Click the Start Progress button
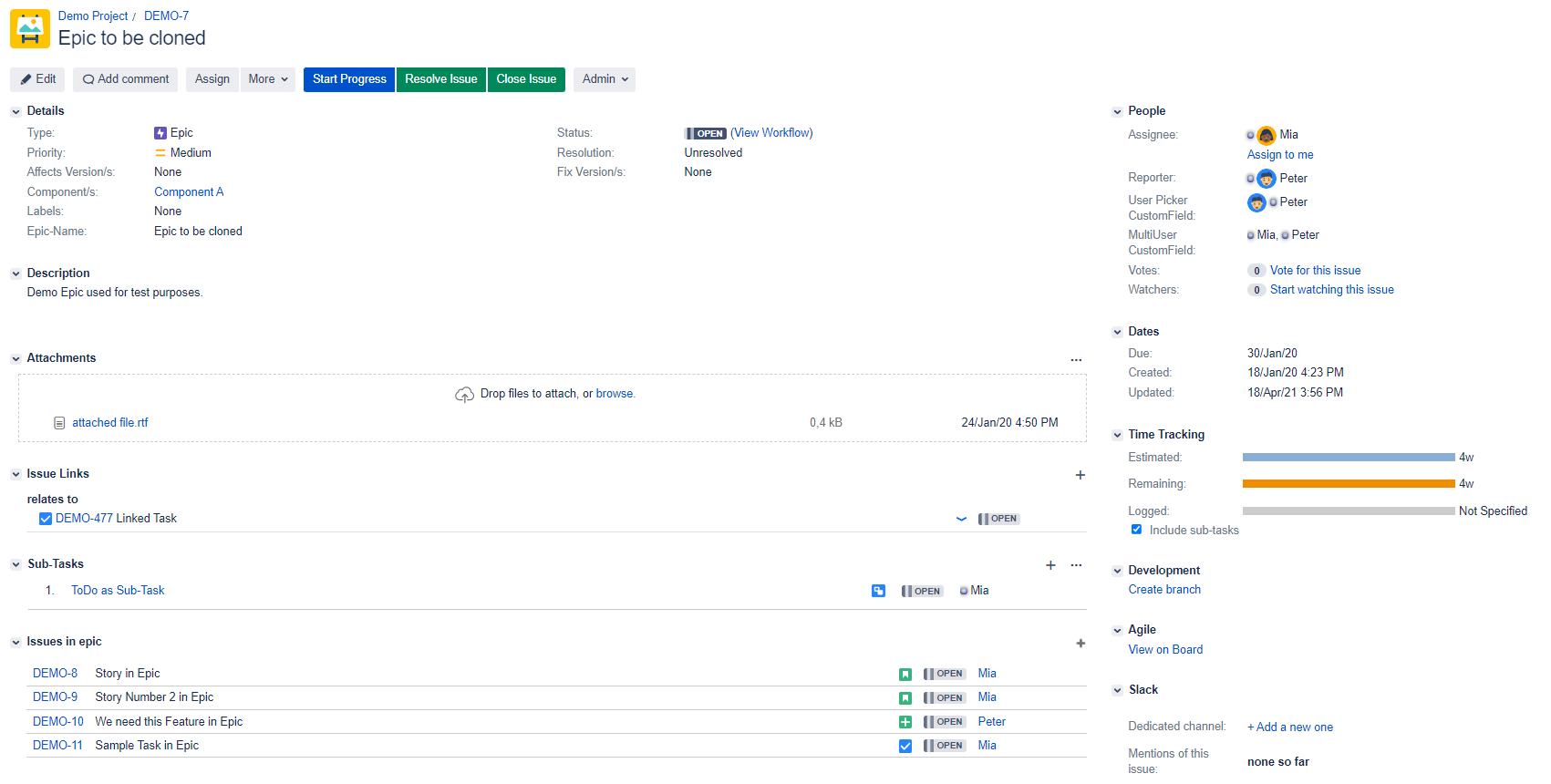 (349, 79)
